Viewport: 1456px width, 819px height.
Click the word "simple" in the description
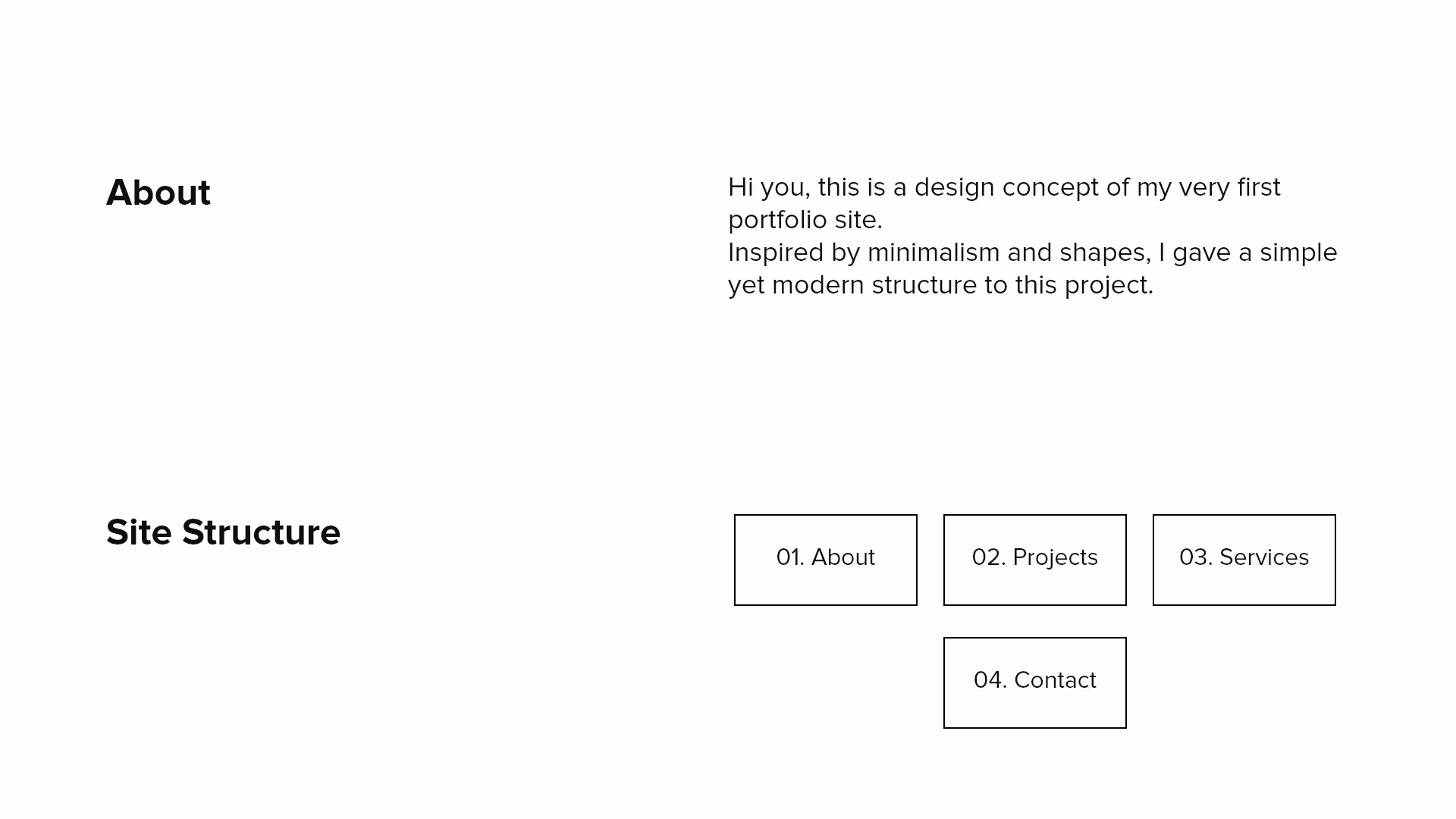click(x=1298, y=253)
